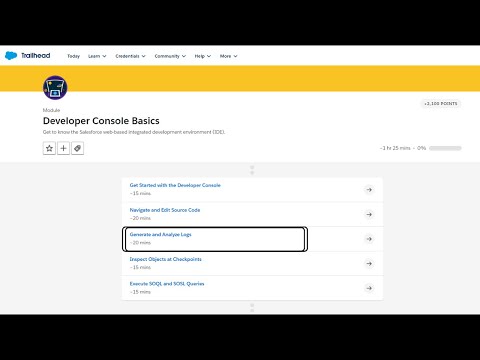The height and width of the screenshot is (360, 480).
Task: Click arrow icon for Inspect Objects unit
Action: pyautogui.click(x=369, y=264)
